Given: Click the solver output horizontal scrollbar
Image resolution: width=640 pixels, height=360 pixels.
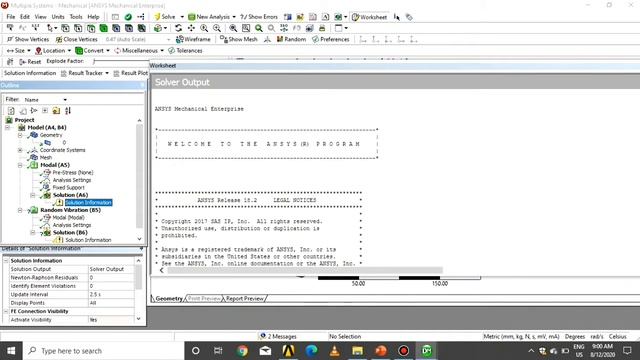Looking at the screenshot, I should pyautogui.click(x=305, y=270).
